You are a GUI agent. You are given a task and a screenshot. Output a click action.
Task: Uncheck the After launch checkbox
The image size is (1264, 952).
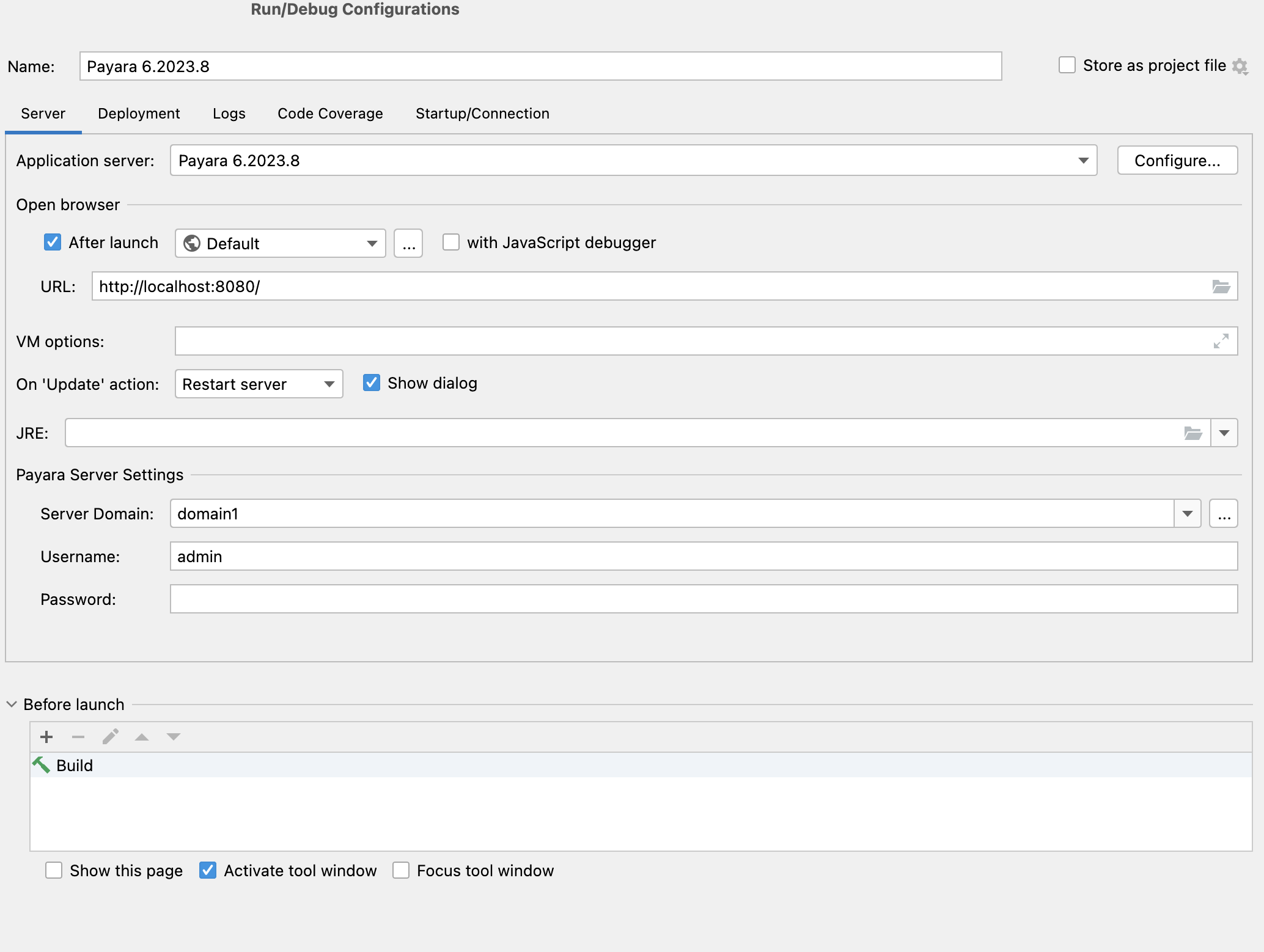53,243
